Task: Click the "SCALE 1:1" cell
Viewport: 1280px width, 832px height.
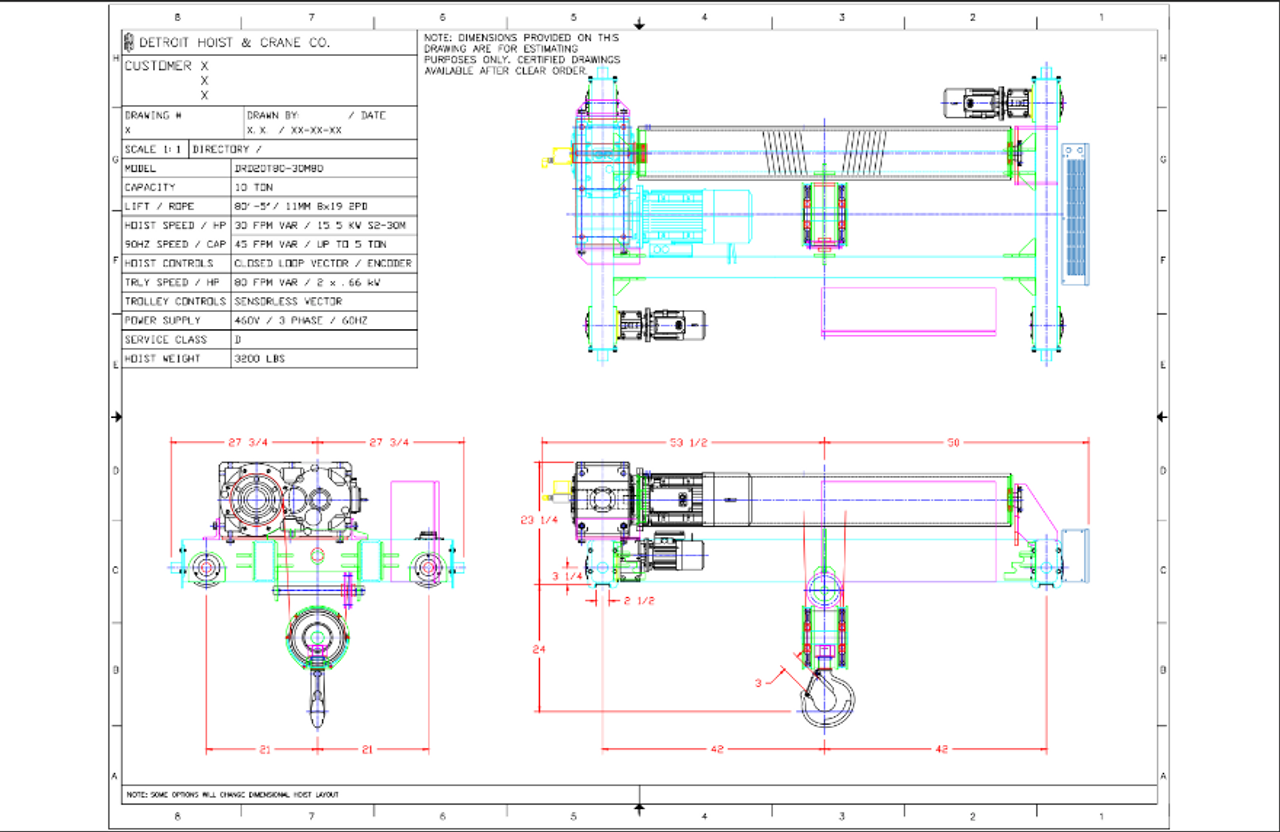Action: [154, 150]
